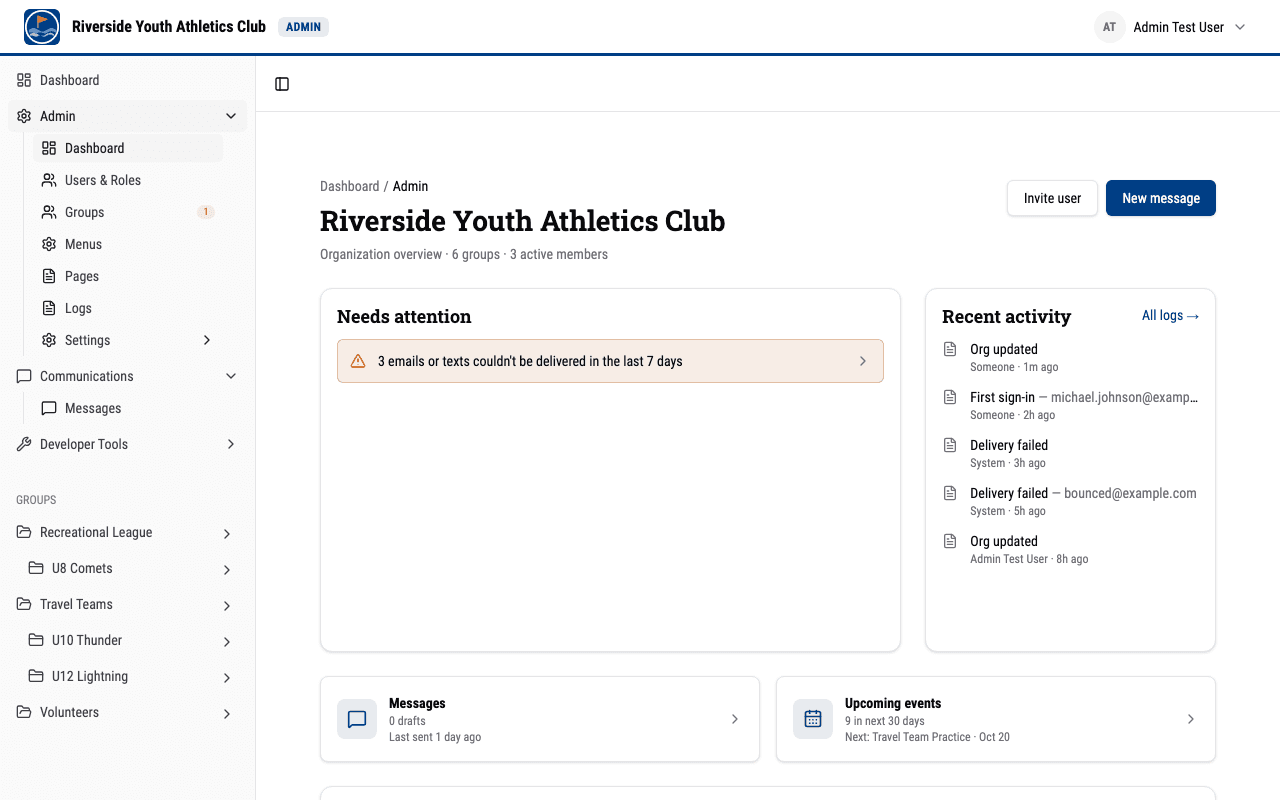Click the folder icon beside U10 Thunder
This screenshot has height=800, width=1280.
pyautogui.click(x=36, y=640)
